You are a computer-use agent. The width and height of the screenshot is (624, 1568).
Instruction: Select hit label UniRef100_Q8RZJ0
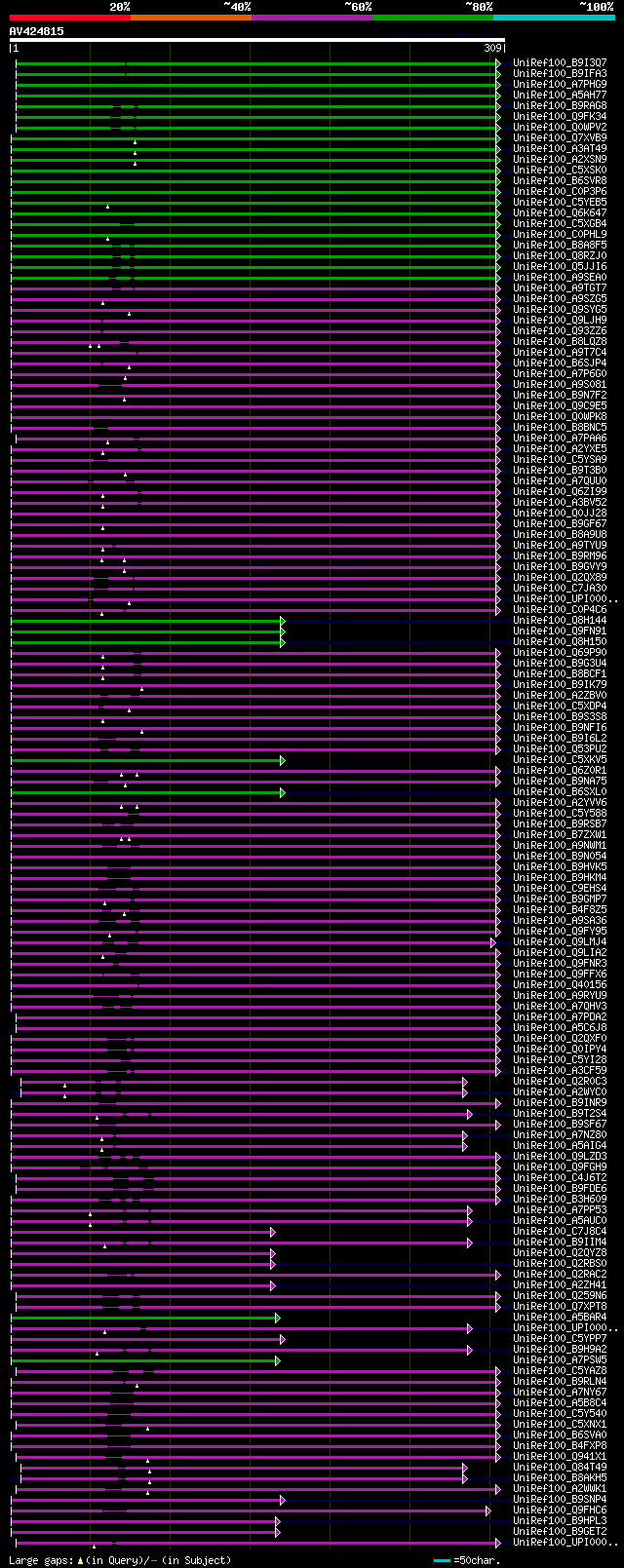pyautogui.click(x=560, y=256)
